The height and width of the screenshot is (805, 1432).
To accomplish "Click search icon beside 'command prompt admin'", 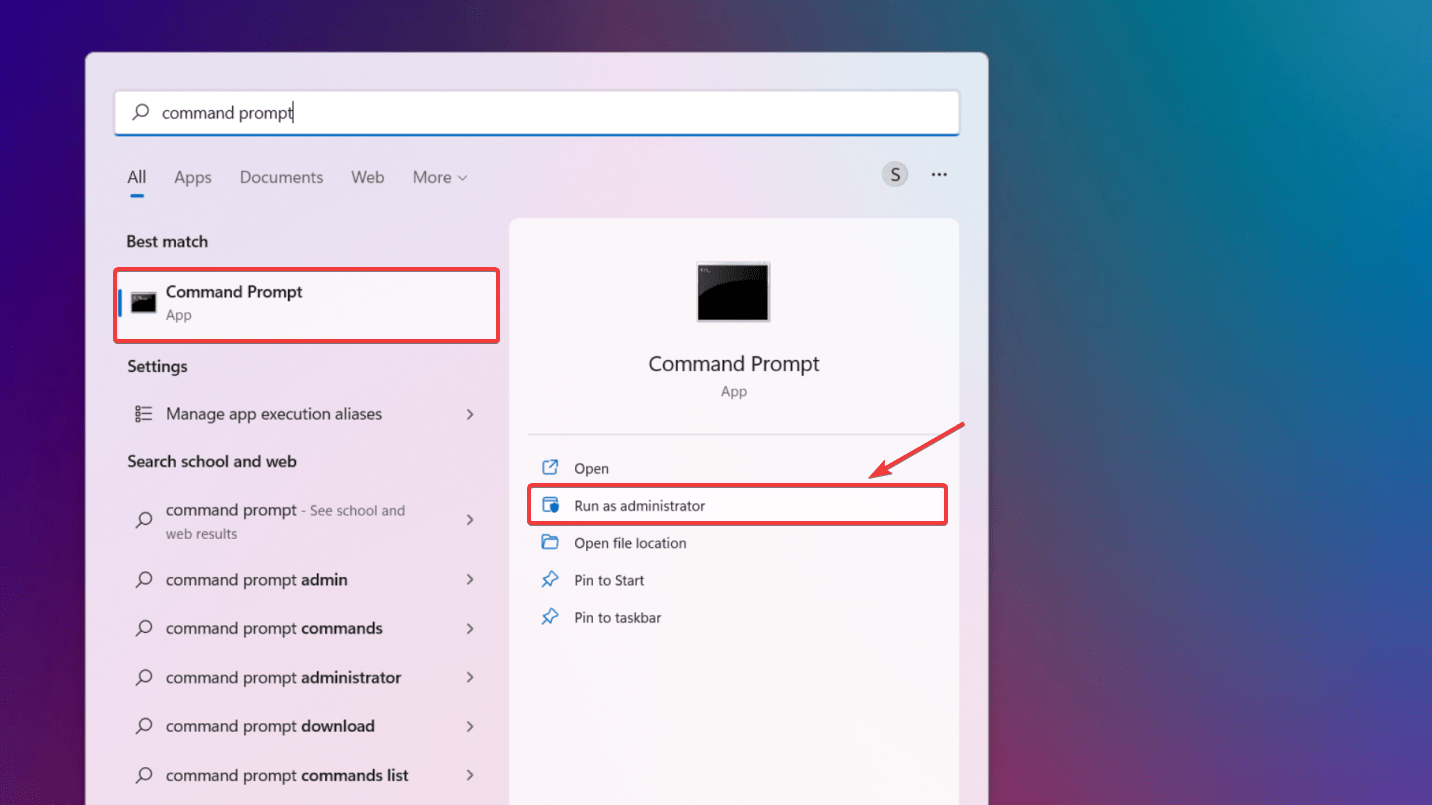I will coord(144,580).
